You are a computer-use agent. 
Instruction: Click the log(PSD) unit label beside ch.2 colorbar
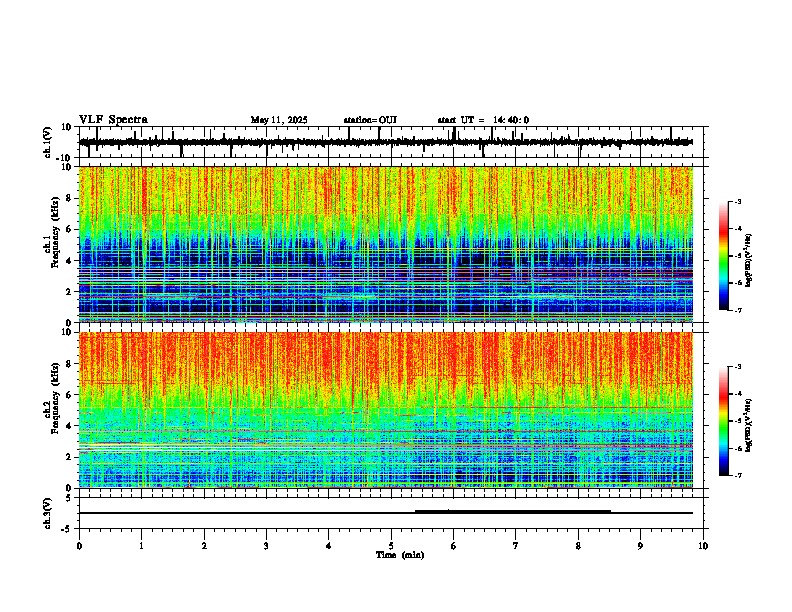(749, 425)
